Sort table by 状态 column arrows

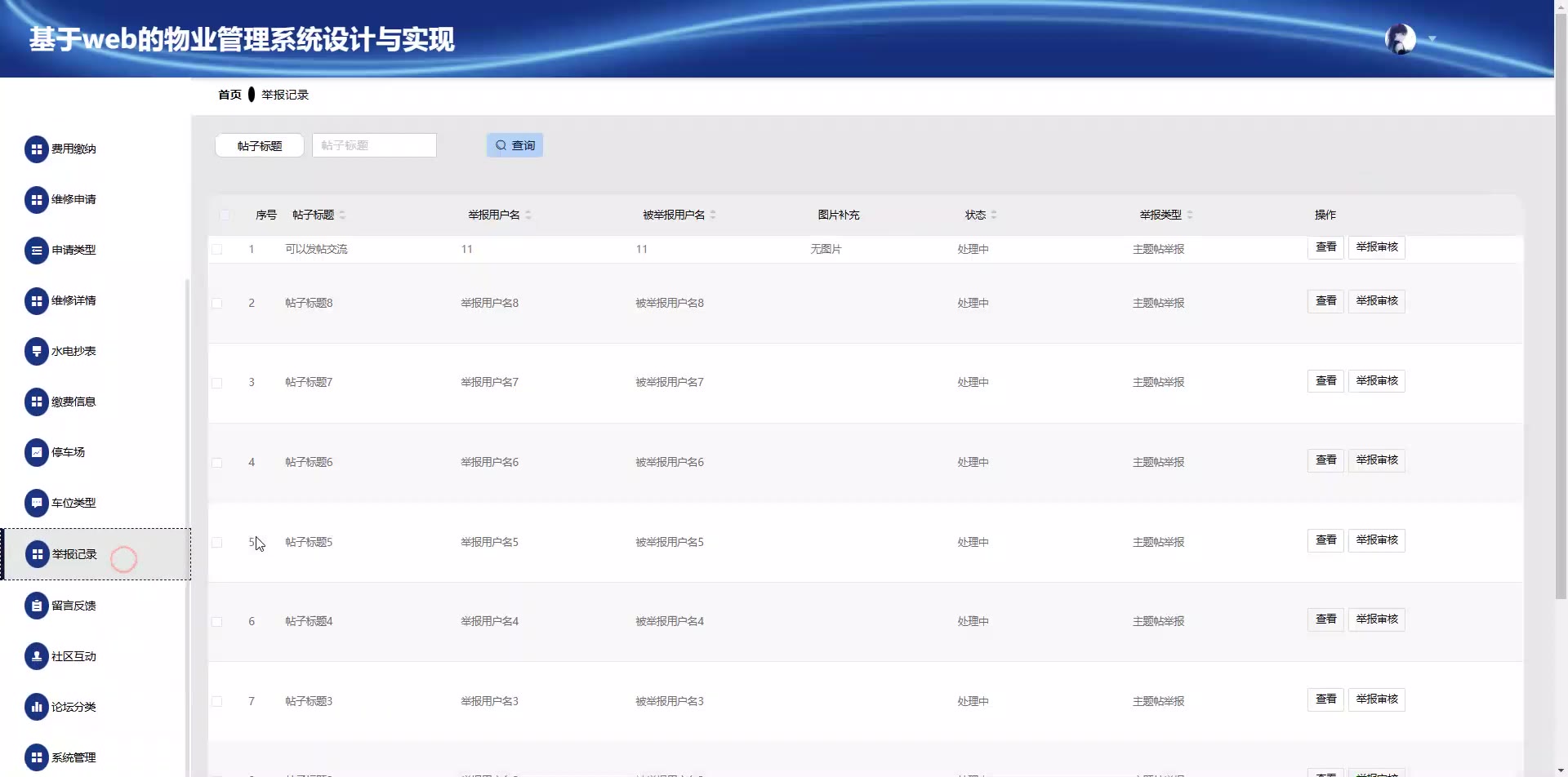994,215
